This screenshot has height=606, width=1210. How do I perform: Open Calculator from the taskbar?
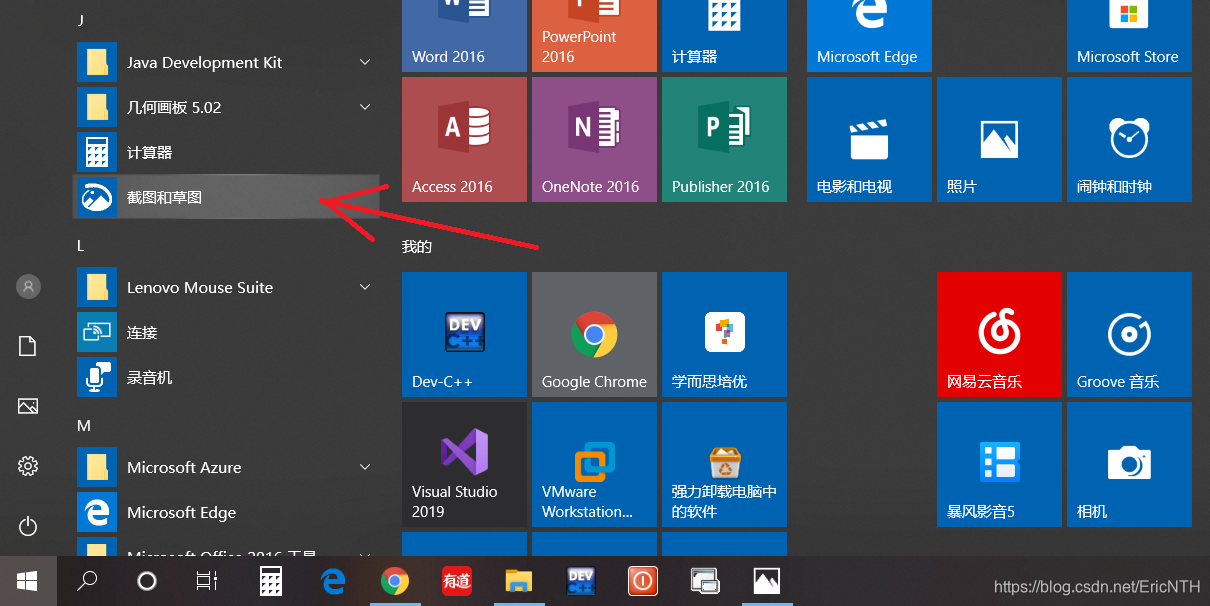[270, 580]
